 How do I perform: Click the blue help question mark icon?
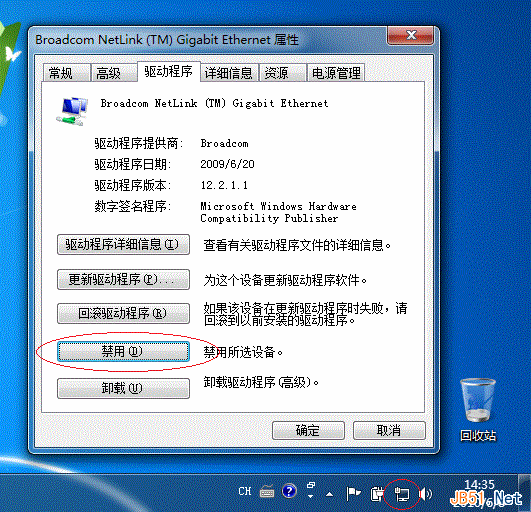point(289,491)
